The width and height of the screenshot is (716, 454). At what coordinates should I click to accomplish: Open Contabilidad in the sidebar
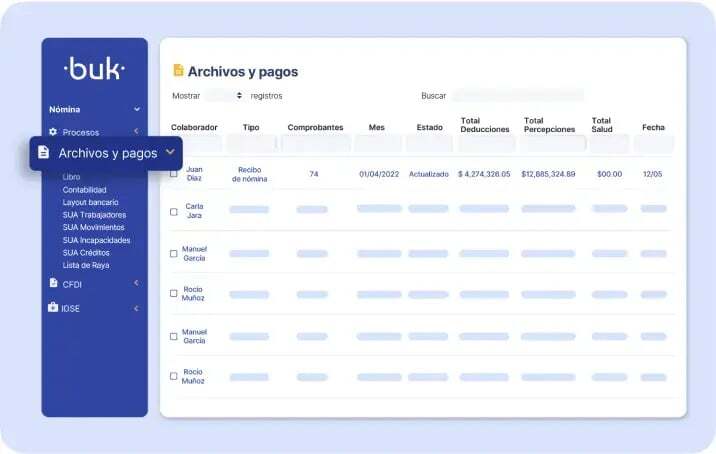coord(85,190)
